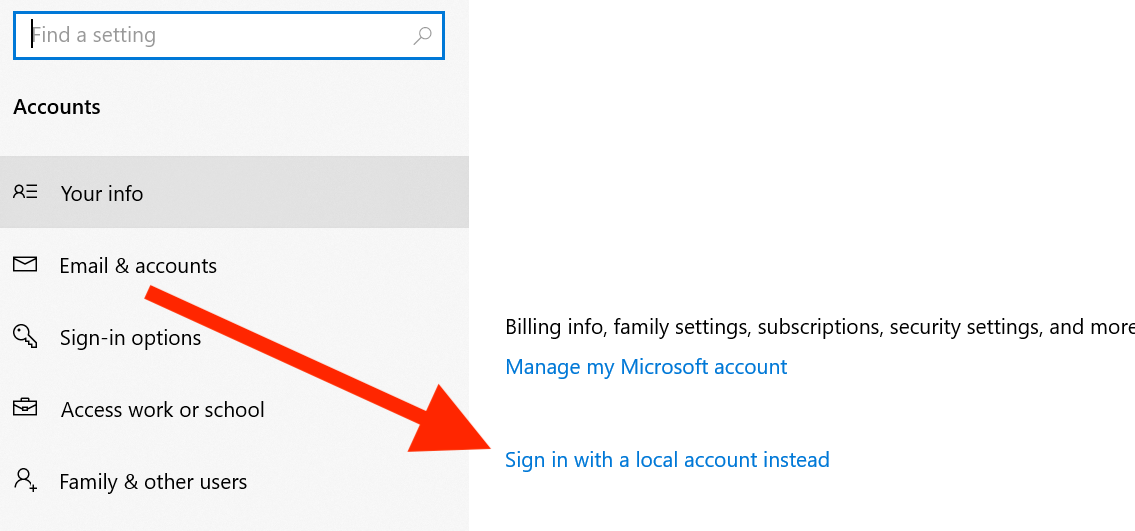
Task: Click the magnifying glass search icon
Action: (422, 36)
